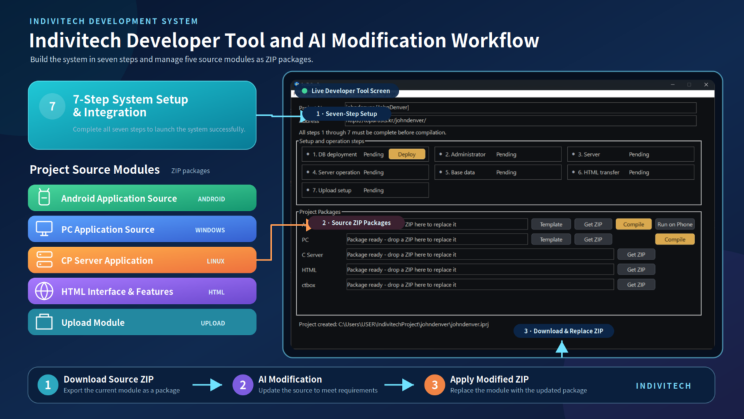Click 'Download Source ZIP' step title
This screenshot has height=419, width=744.
click(108, 379)
